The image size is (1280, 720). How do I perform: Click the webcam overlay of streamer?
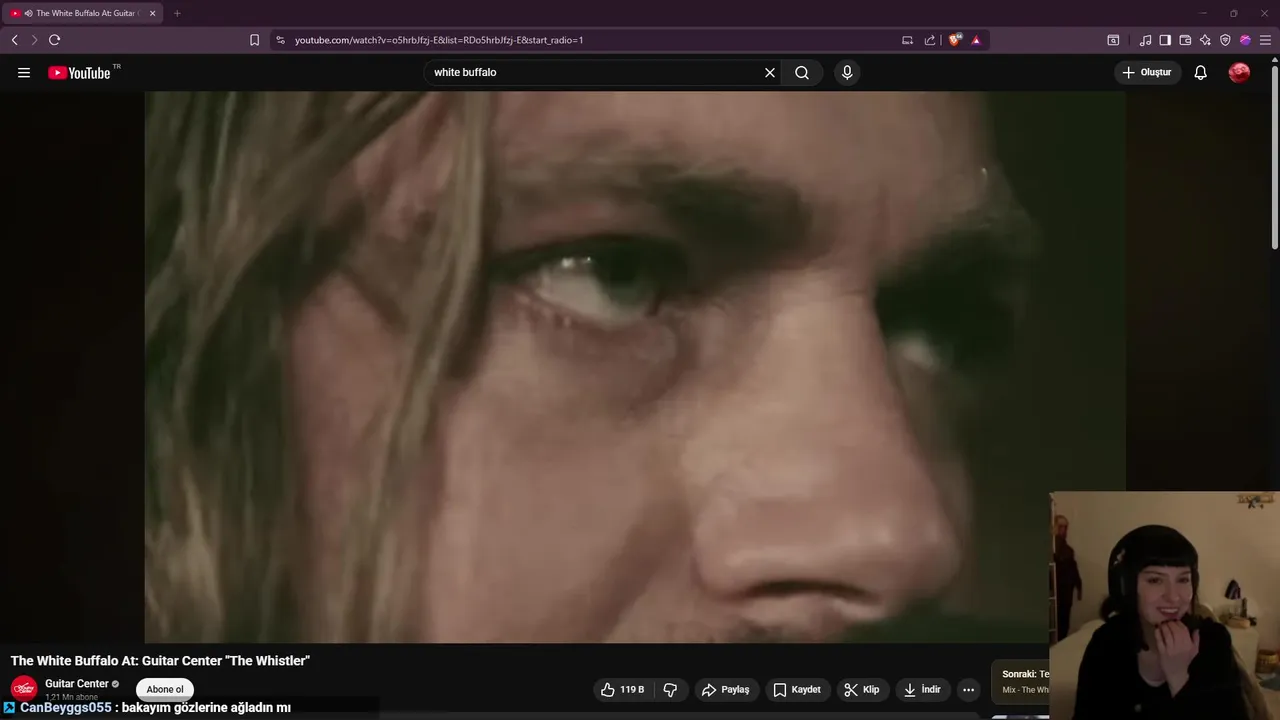(1164, 606)
